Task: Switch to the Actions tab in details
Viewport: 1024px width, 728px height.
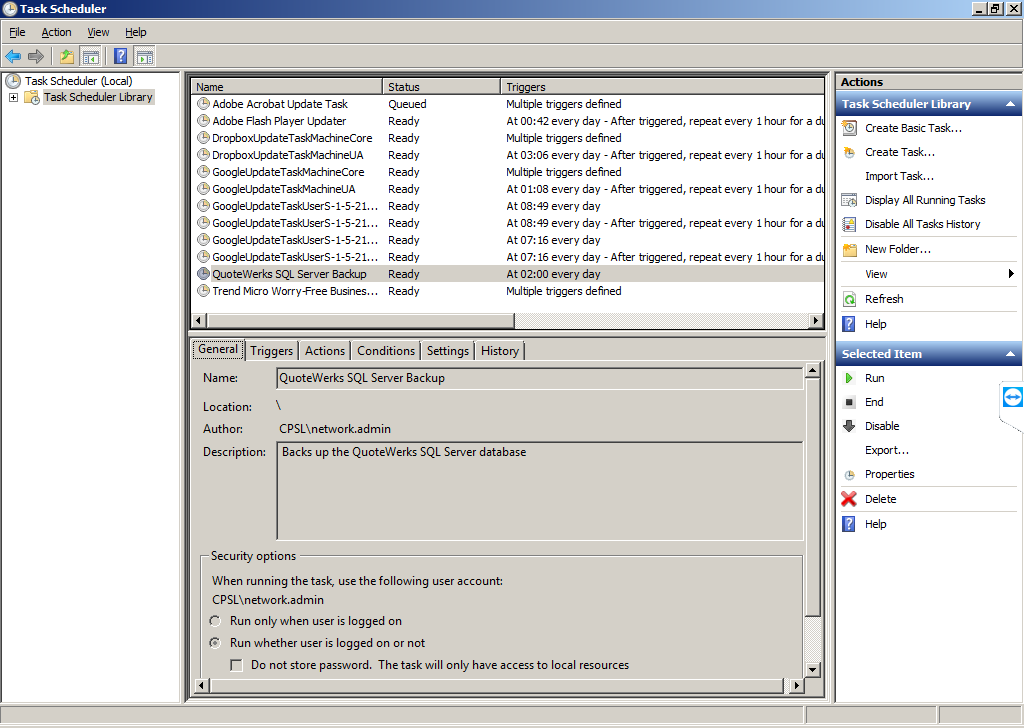Action: (x=325, y=351)
